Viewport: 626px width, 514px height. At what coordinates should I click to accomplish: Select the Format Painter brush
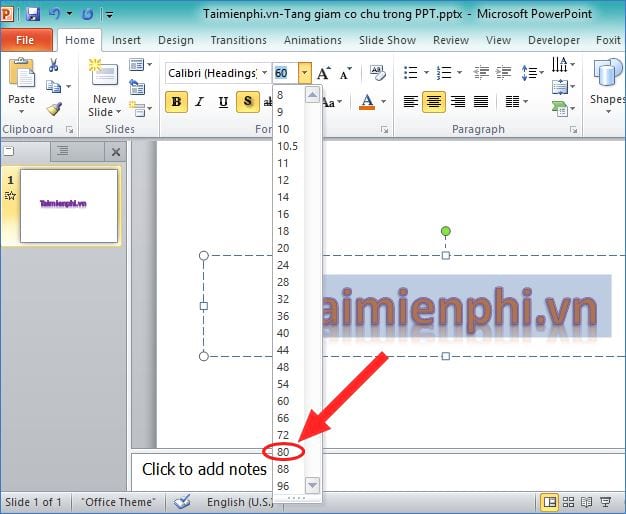click(54, 109)
